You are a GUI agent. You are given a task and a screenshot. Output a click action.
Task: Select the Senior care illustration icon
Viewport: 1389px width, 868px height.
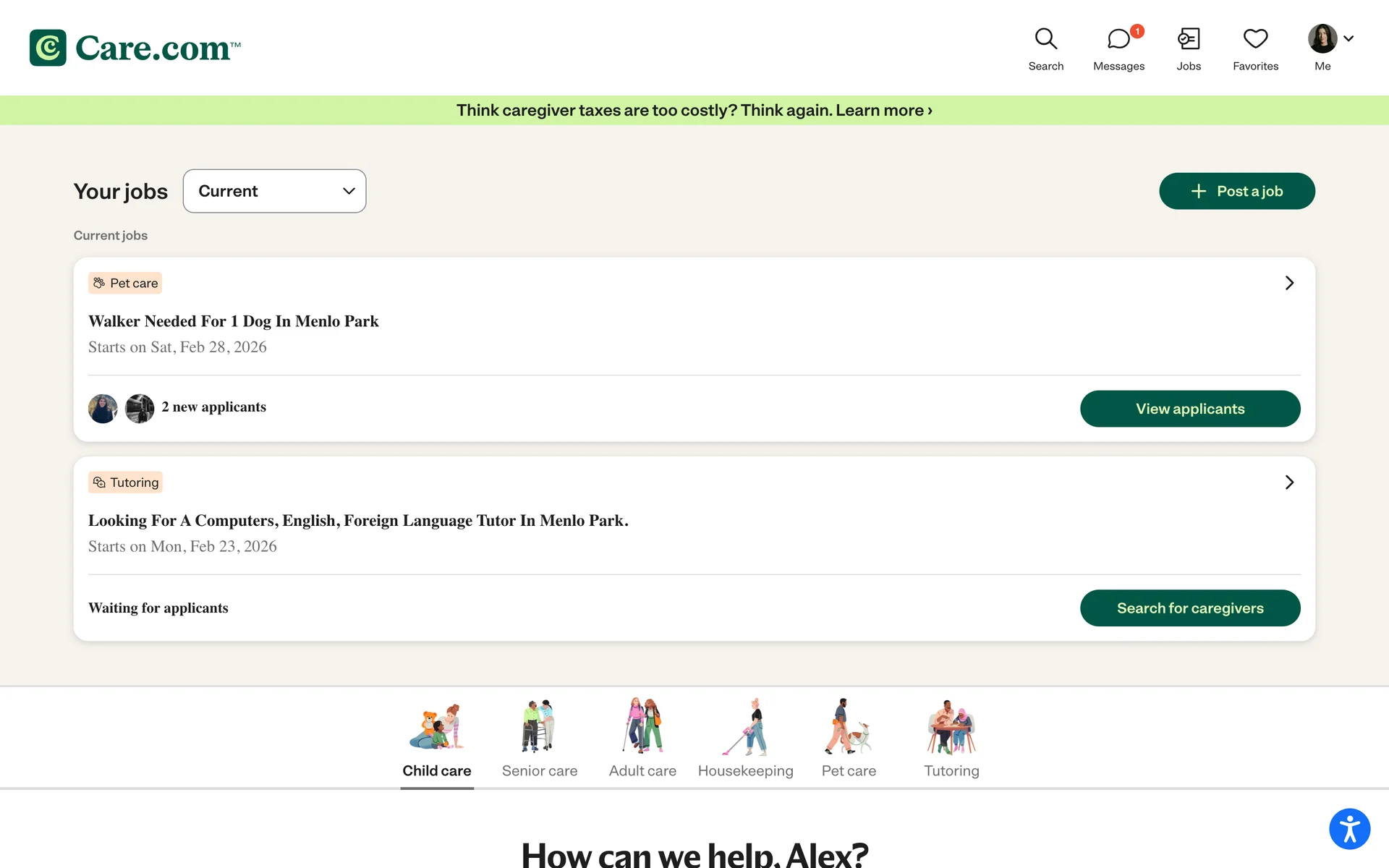tap(539, 726)
